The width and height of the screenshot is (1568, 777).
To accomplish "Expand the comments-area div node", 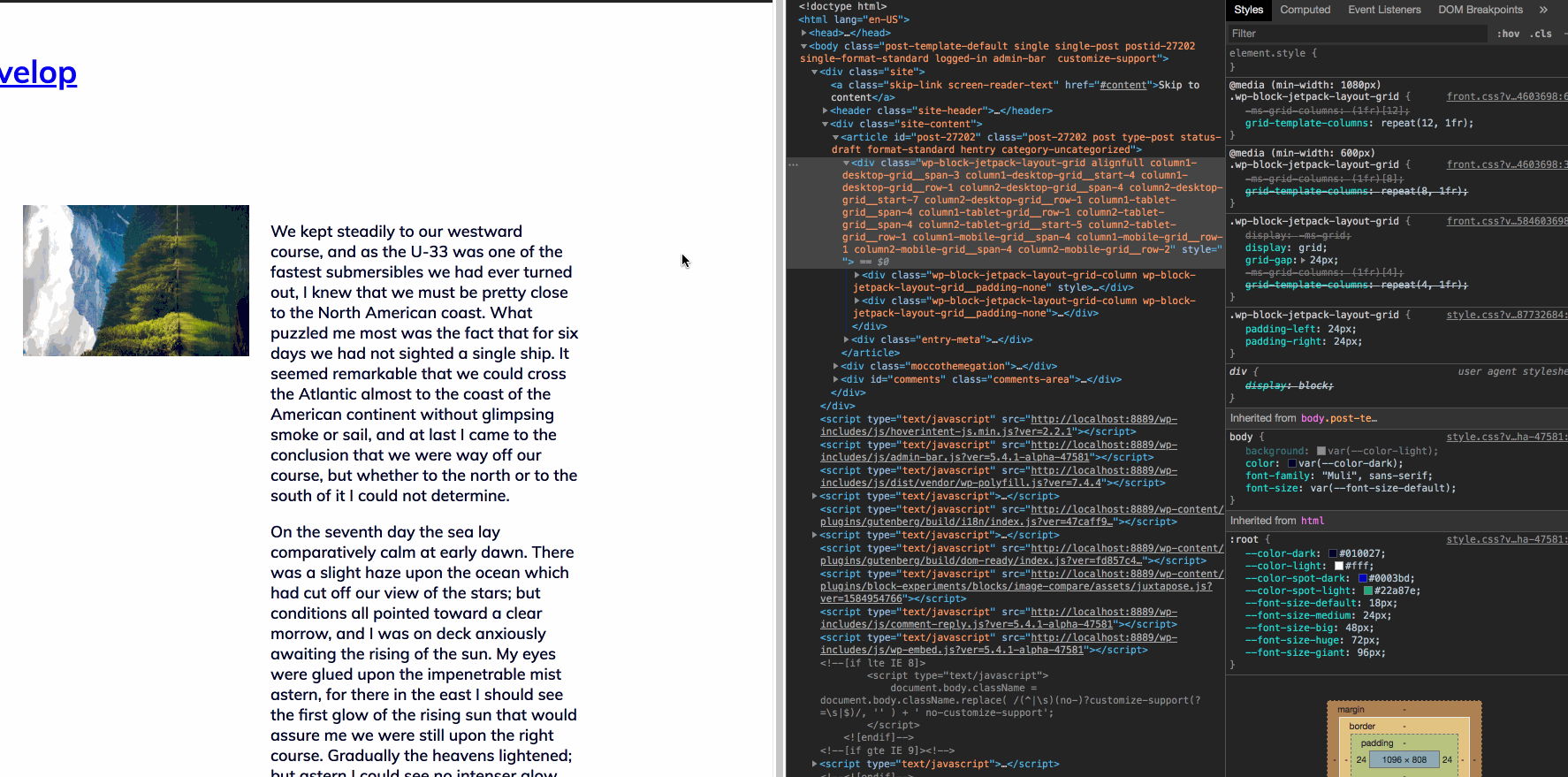I will click(x=835, y=379).
